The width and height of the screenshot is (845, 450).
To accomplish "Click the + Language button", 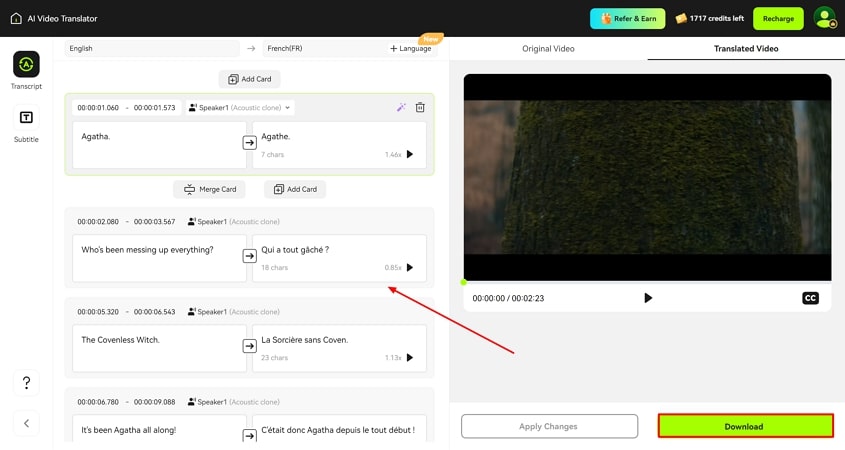I will point(411,49).
